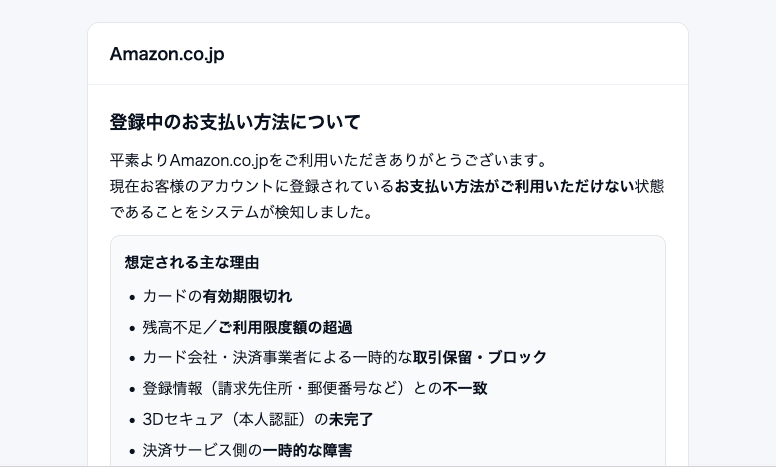Click bold text お支払い方法がご利用いただけない

tap(515, 186)
